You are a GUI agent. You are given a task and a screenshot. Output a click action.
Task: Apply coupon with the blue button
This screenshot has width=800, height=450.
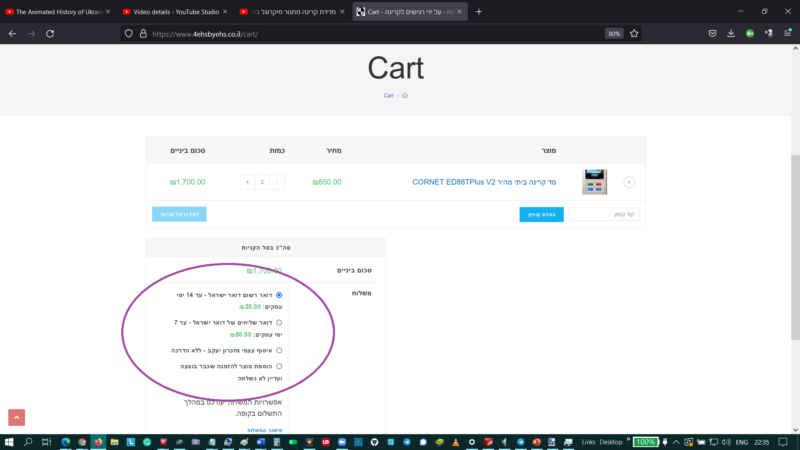tap(541, 214)
